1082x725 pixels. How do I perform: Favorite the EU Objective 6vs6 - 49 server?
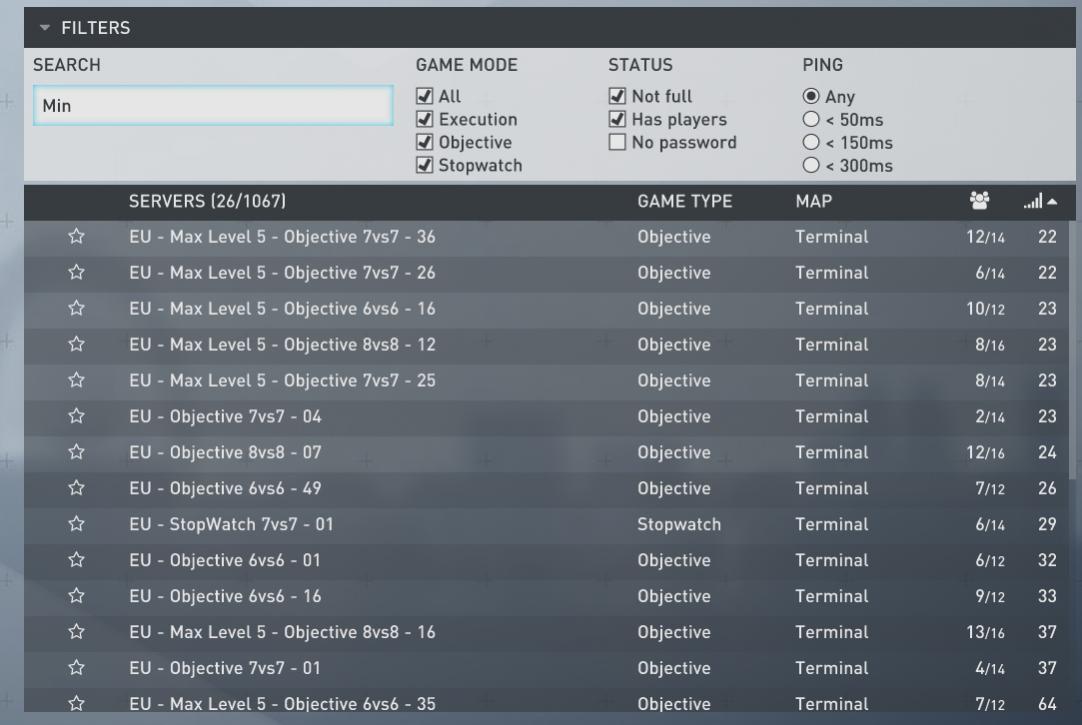click(74, 489)
